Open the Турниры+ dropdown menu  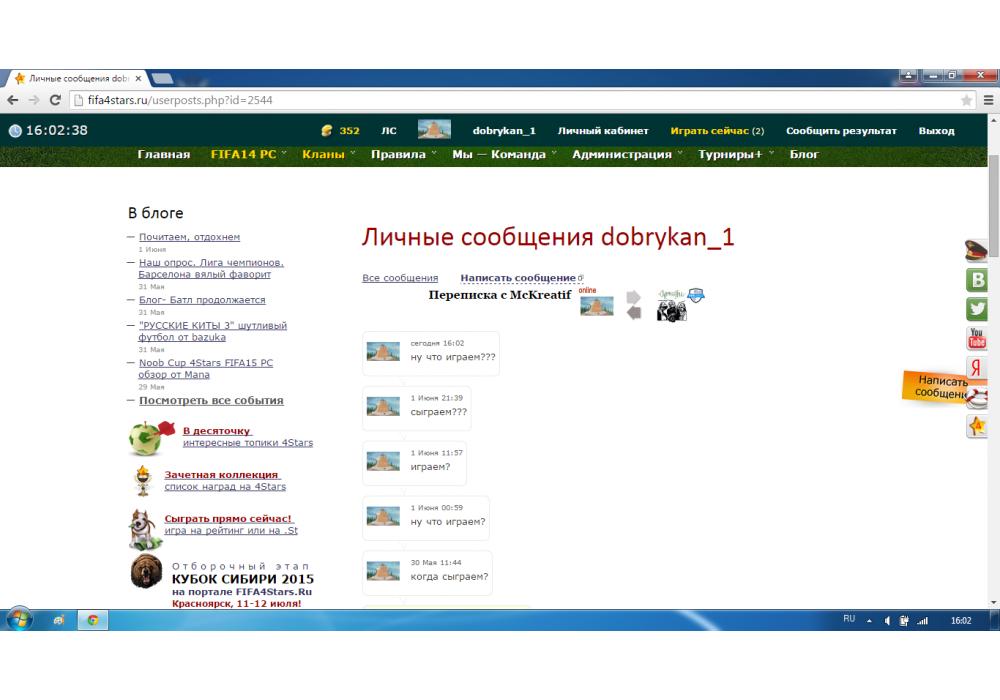point(730,154)
